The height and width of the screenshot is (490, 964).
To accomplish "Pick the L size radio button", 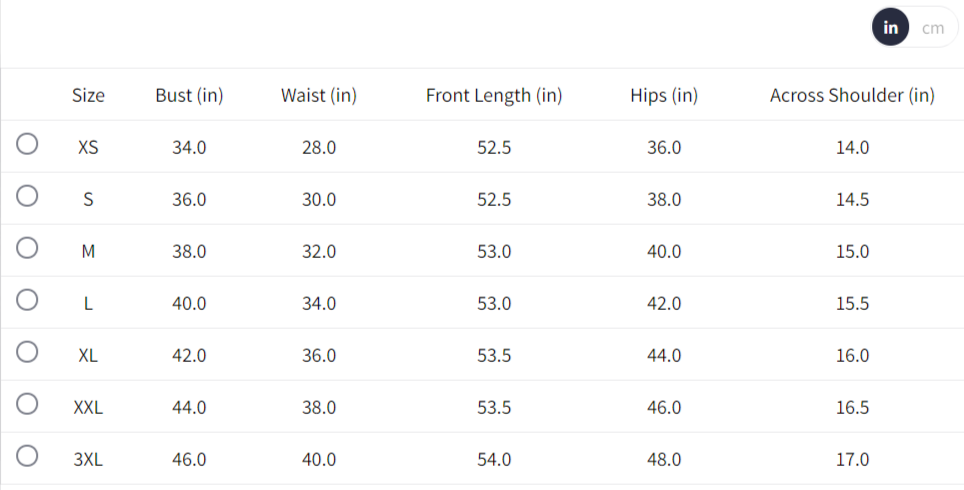I will [x=28, y=302].
